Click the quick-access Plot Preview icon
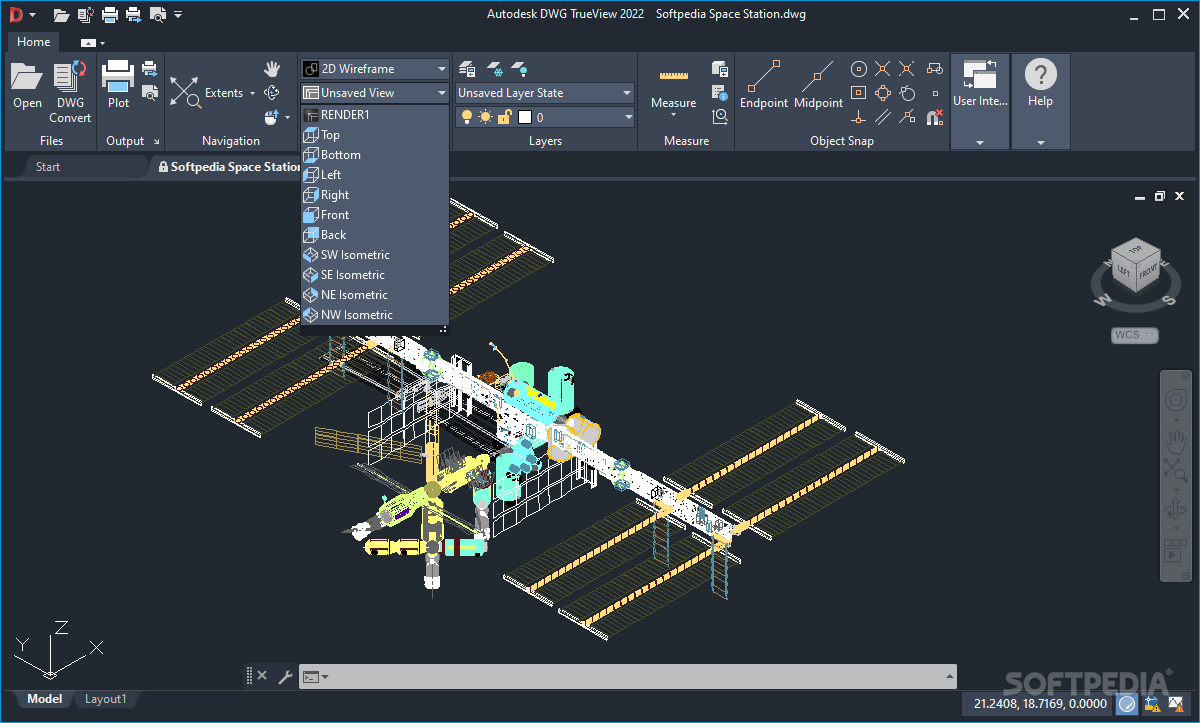This screenshot has height=723, width=1200. [x=158, y=15]
